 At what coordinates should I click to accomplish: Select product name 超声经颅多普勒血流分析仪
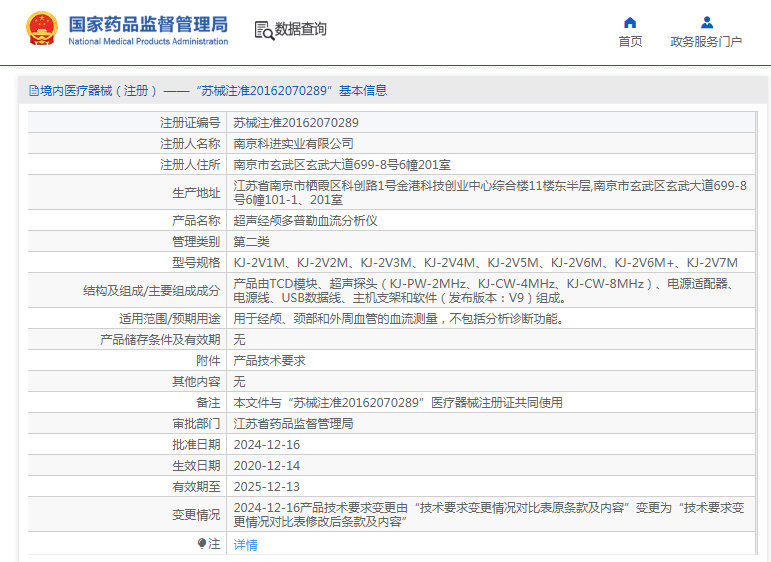305,221
